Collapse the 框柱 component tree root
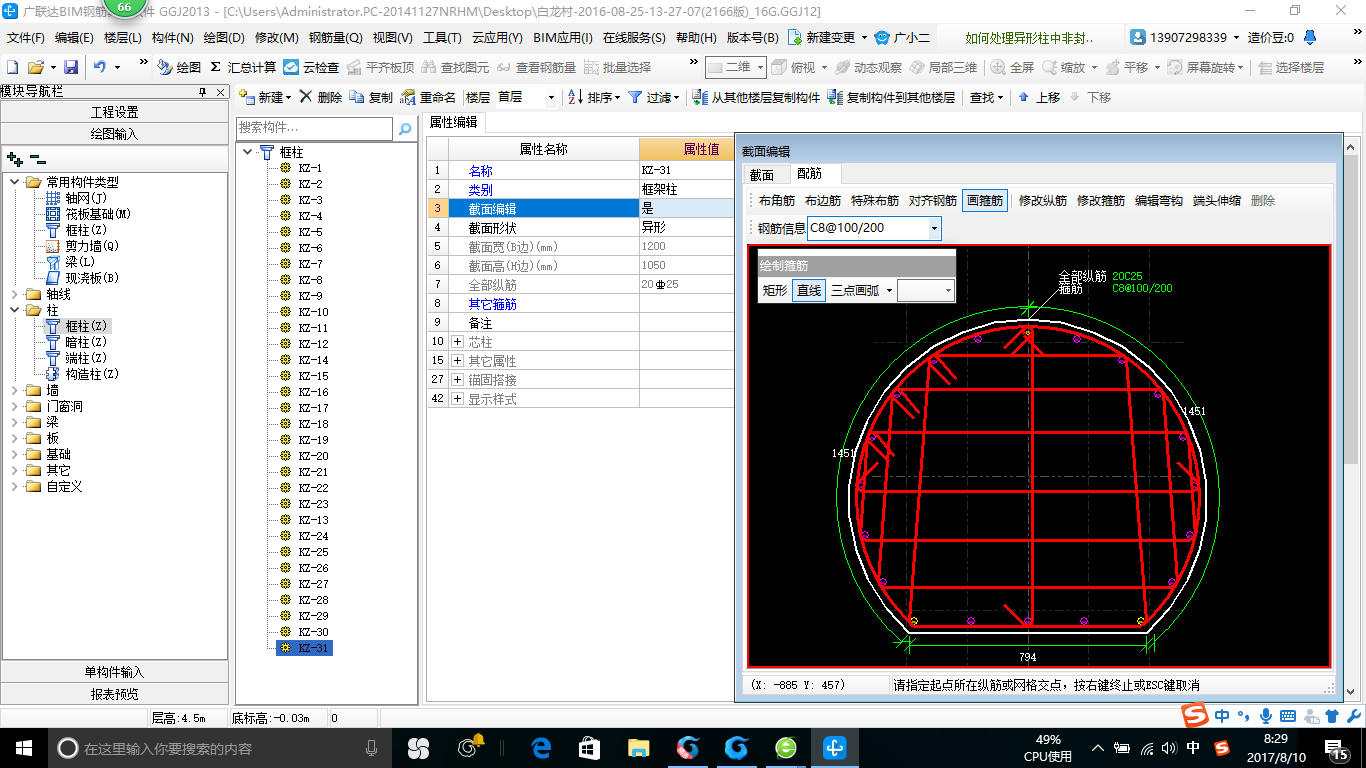The width and height of the screenshot is (1366, 768). [247, 152]
